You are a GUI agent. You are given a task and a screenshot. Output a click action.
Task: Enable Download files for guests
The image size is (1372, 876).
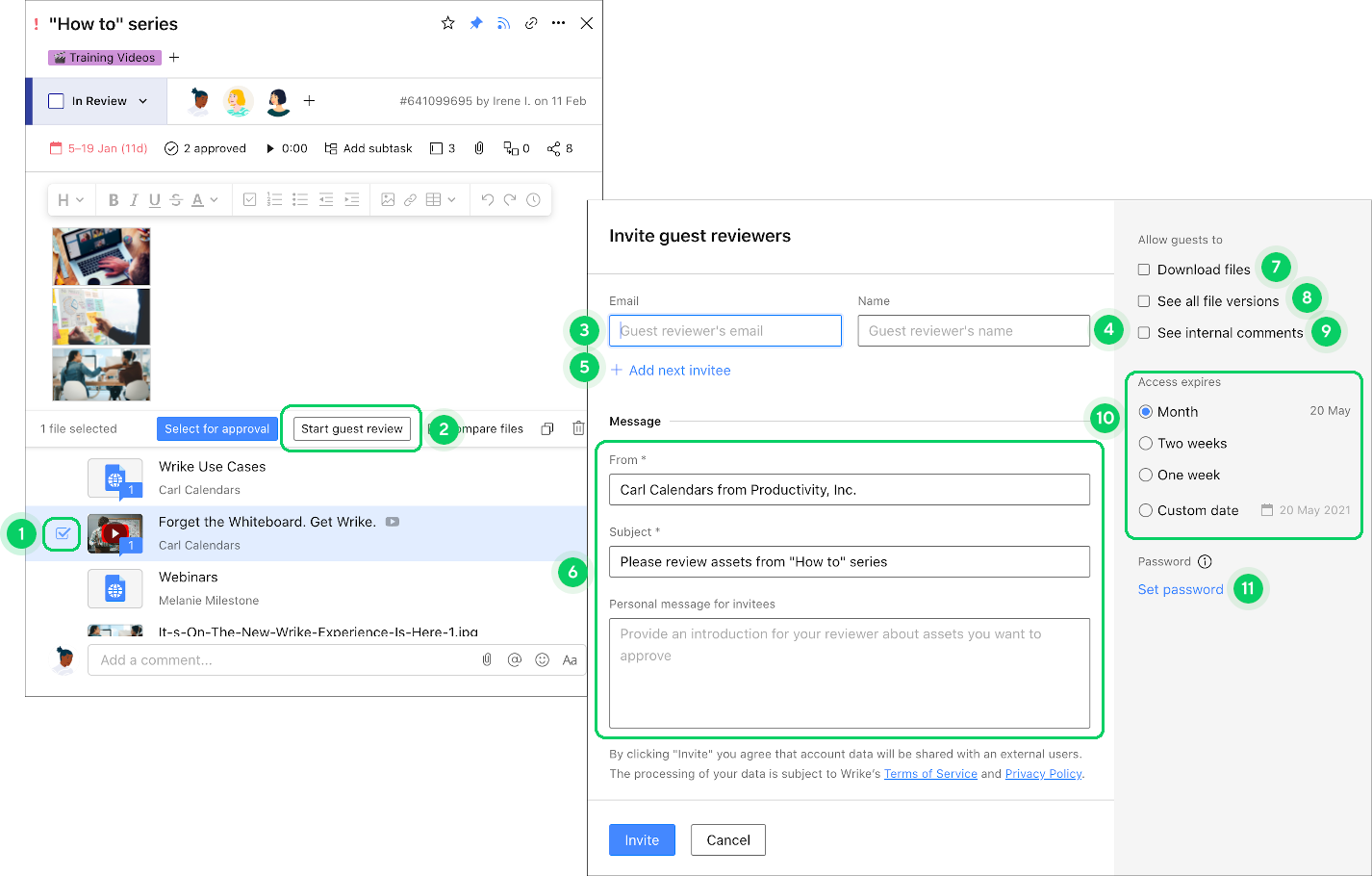(1144, 270)
